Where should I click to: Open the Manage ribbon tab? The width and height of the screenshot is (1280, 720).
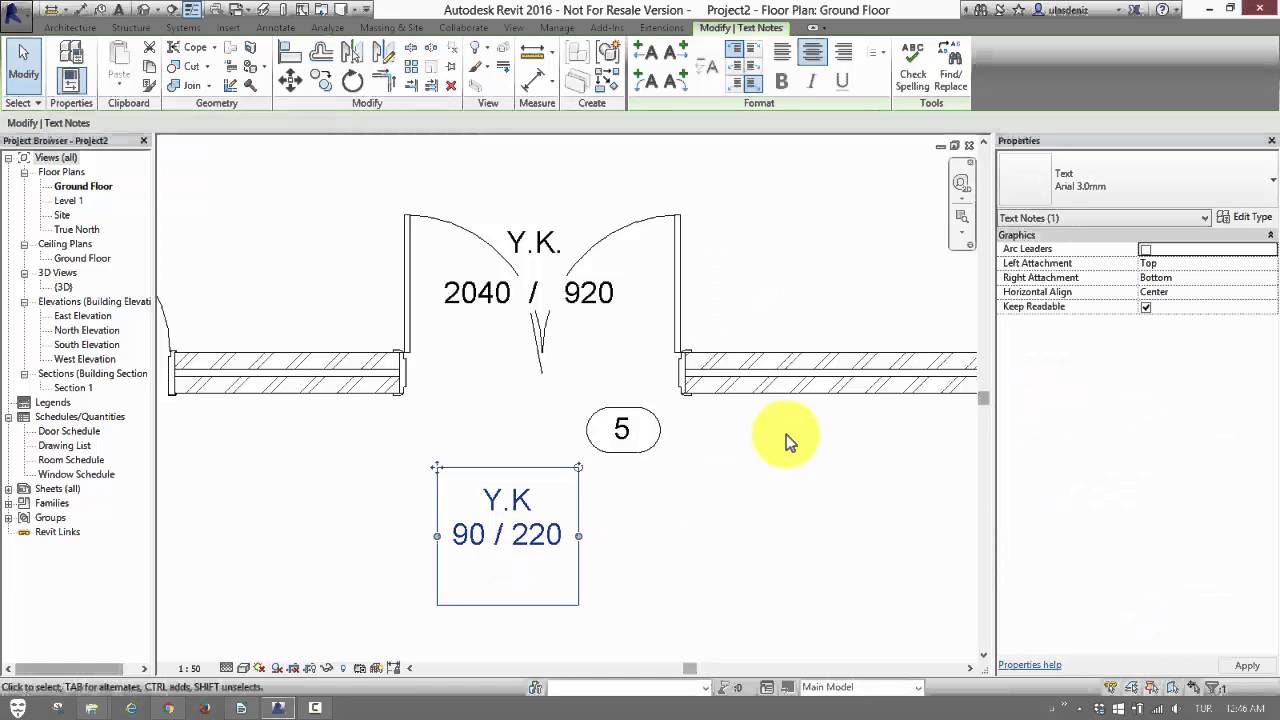click(x=557, y=28)
